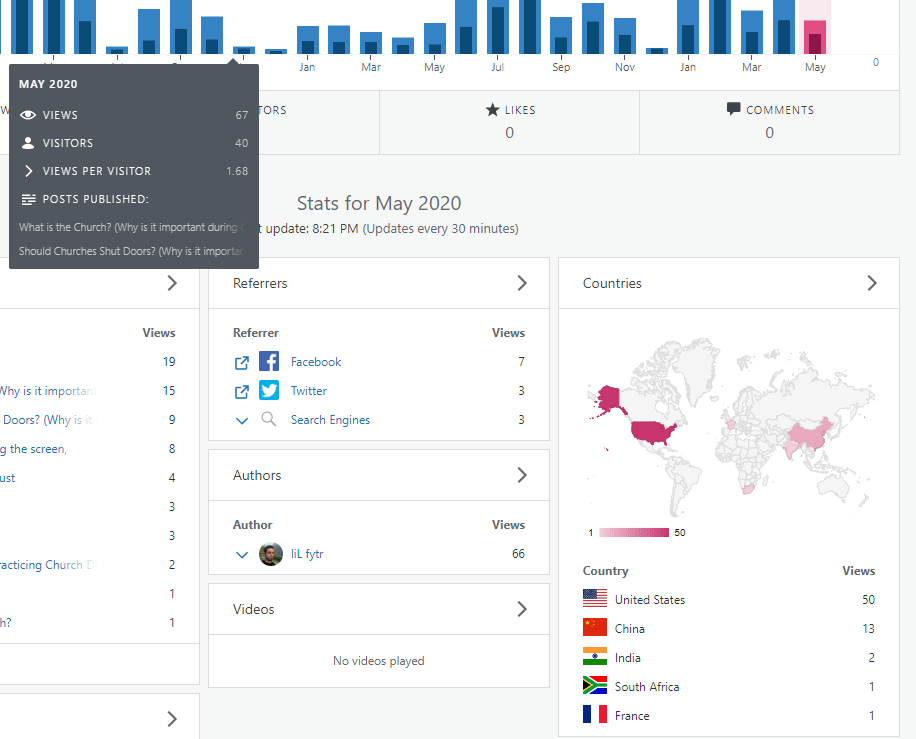Select the Likes stats tab
Screen dimensions: 916x739
(x=509, y=121)
